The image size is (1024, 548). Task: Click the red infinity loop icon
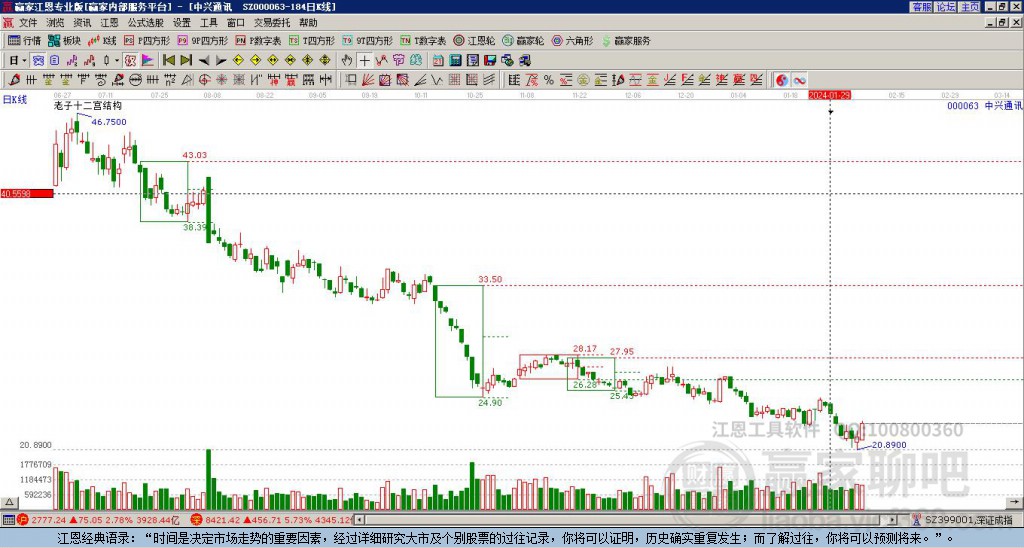[x=799, y=80]
